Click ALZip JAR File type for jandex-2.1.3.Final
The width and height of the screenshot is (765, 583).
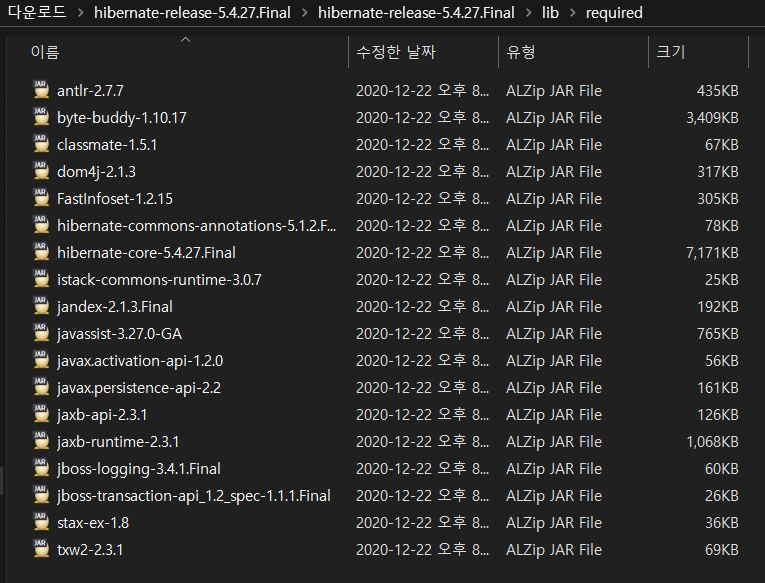554,307
